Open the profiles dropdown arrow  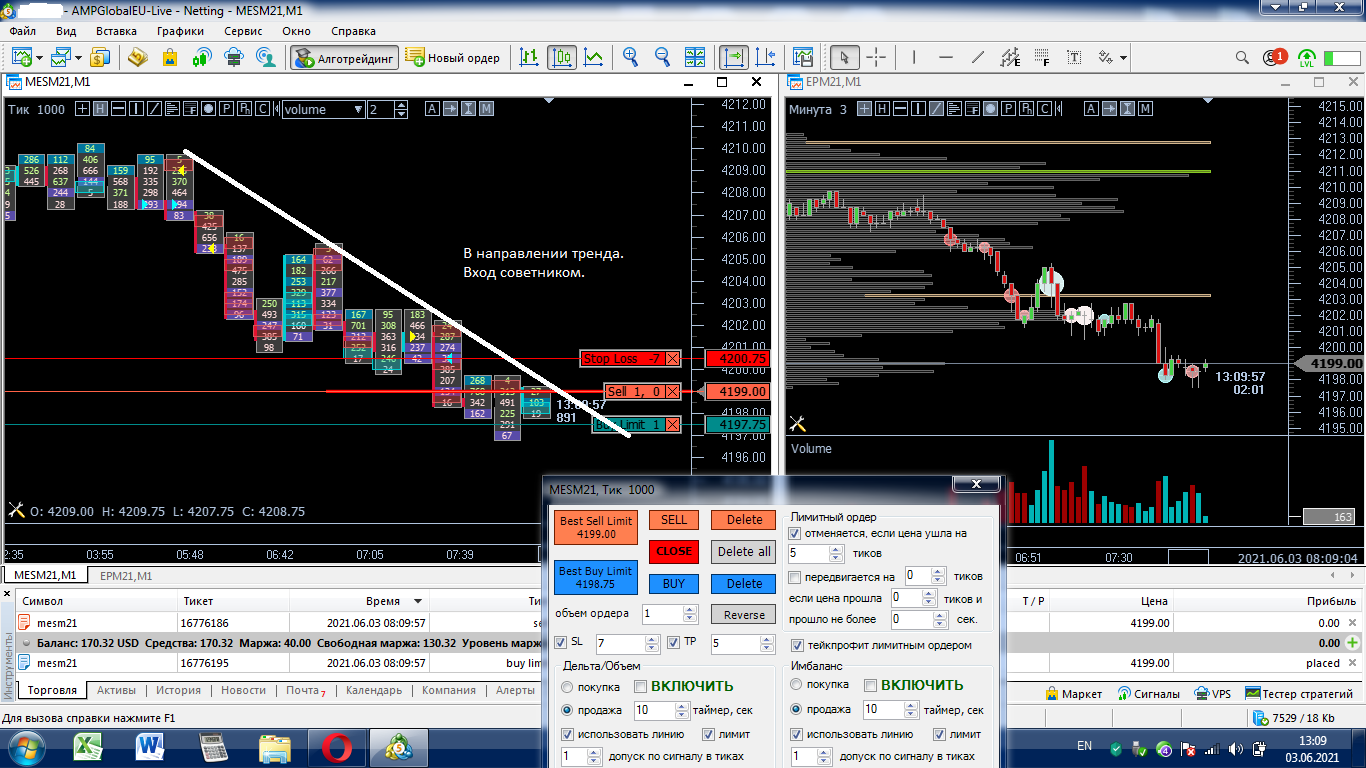pos(77,58)
